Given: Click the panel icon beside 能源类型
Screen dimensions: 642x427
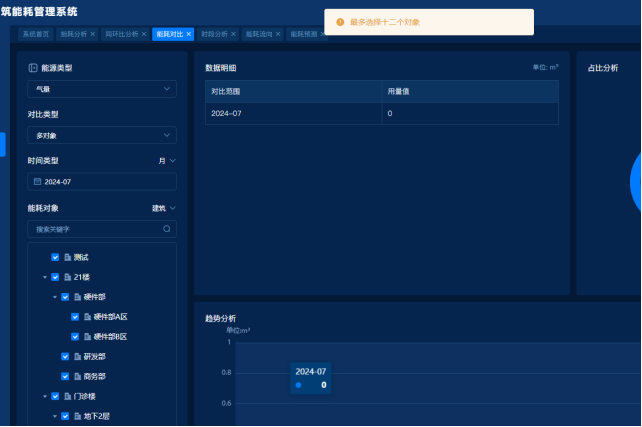Looking at the screenshot, I should click(x=33, y=68).
